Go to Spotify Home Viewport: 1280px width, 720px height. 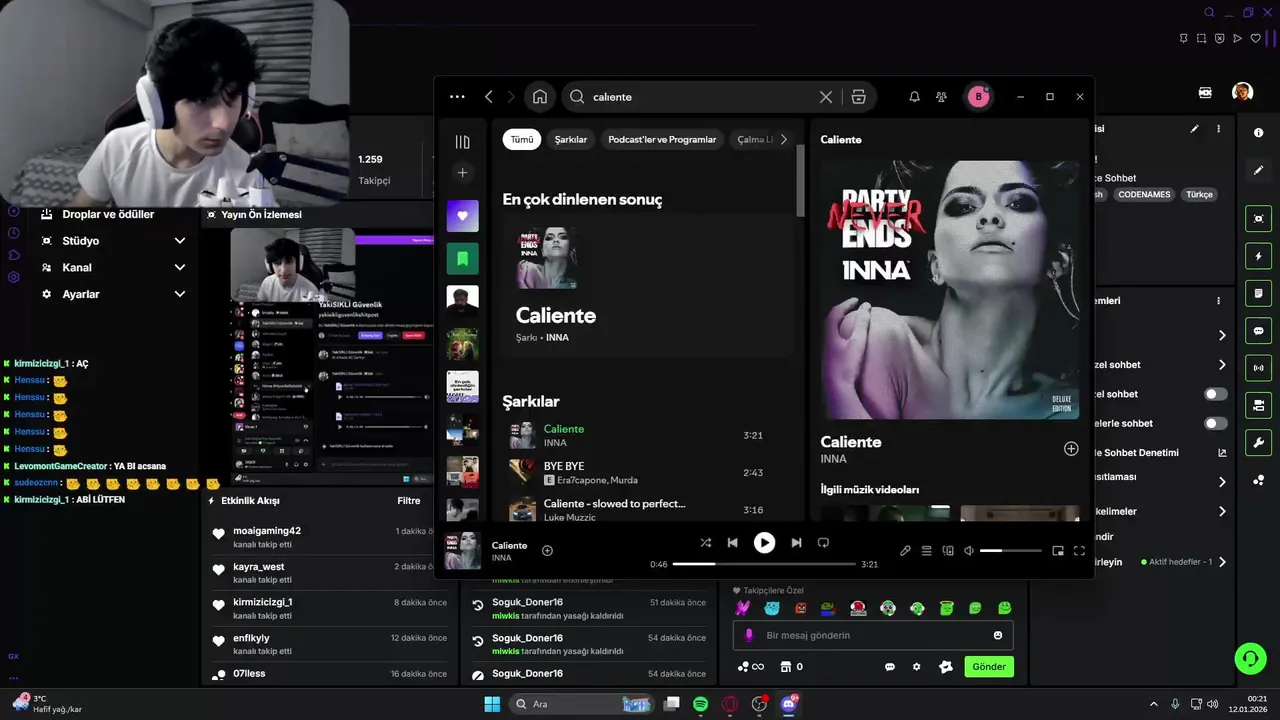pyautogui.click(x=540, y=97)
